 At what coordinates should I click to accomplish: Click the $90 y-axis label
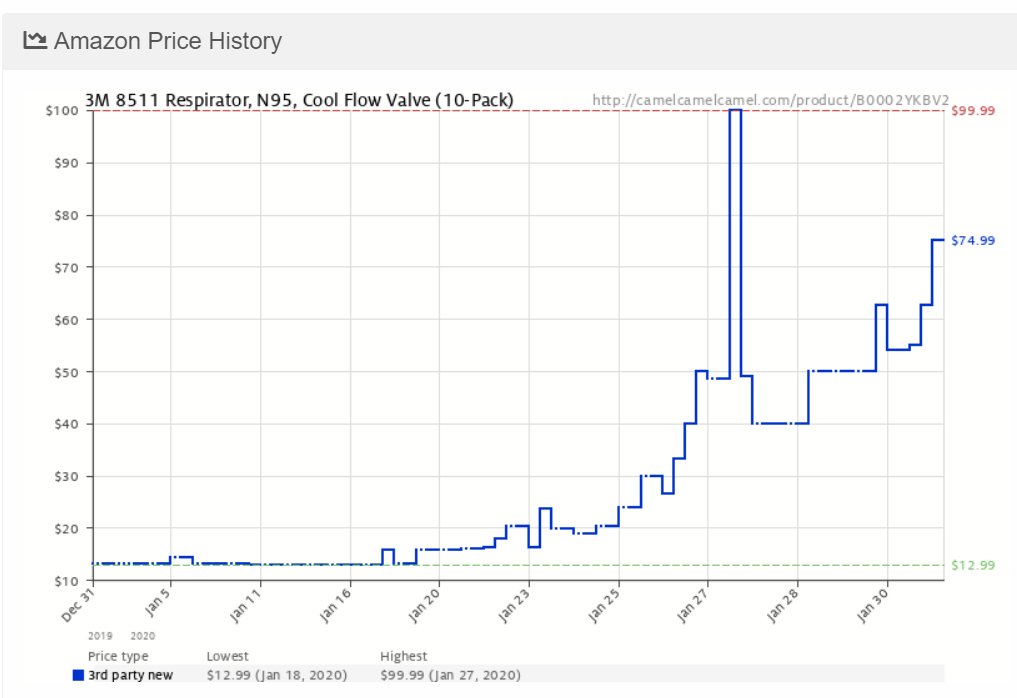(67, 163)
